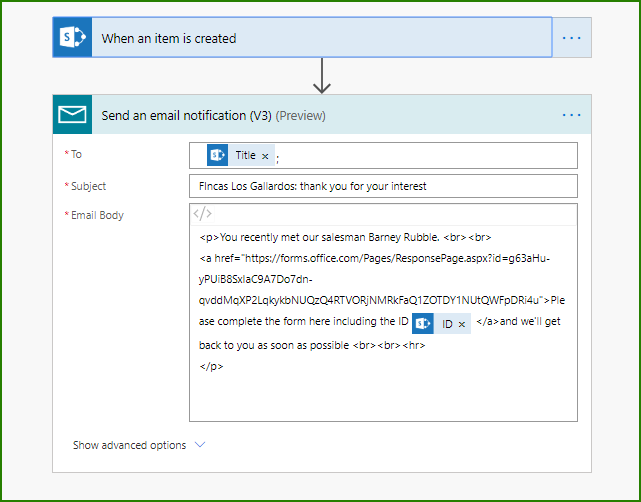Click the To field label
Image resolution: width=641 pixels, height=502 pixels.
[76, 155]
